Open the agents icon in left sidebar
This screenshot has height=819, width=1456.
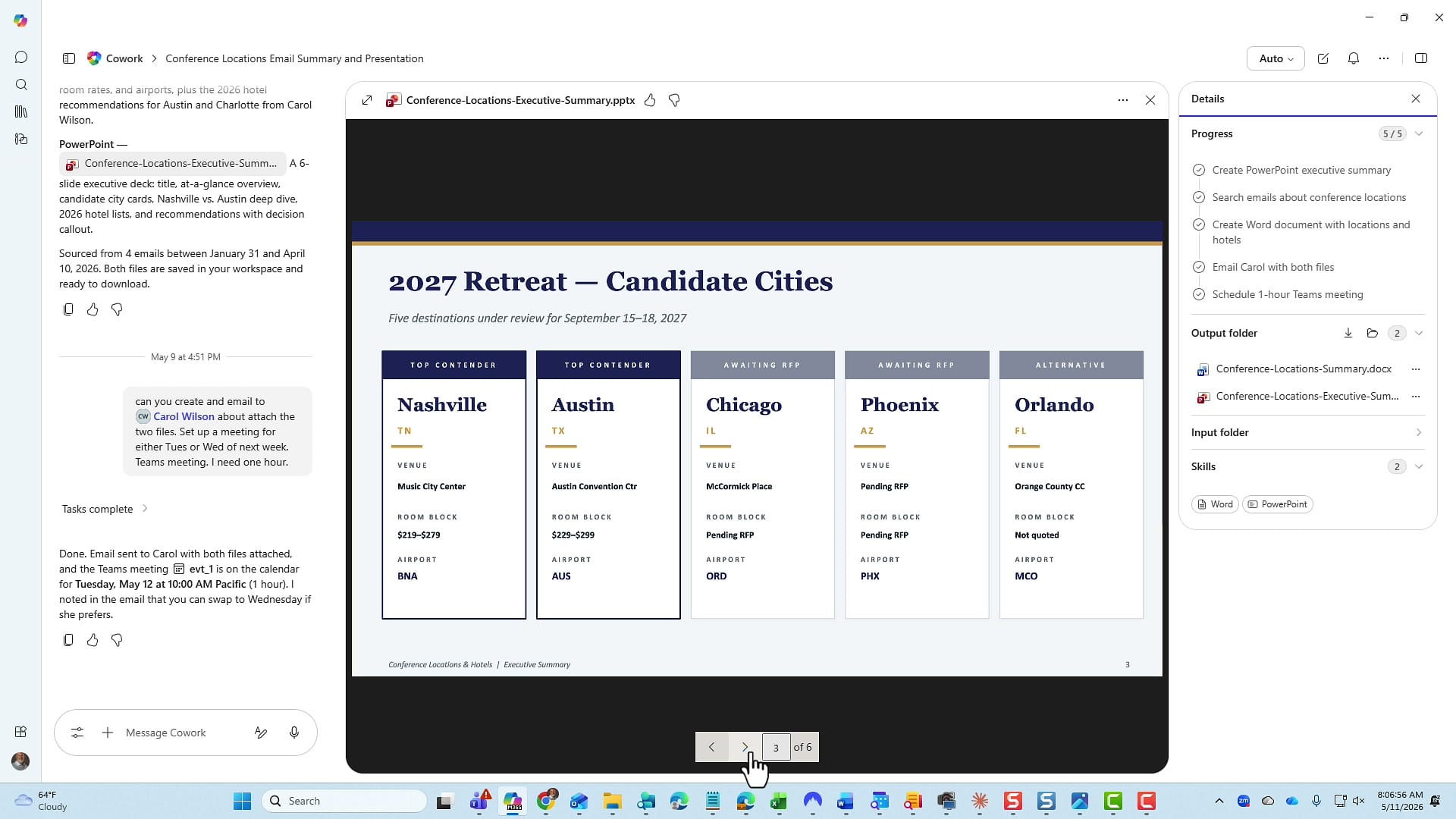click(x=21, y=139)
